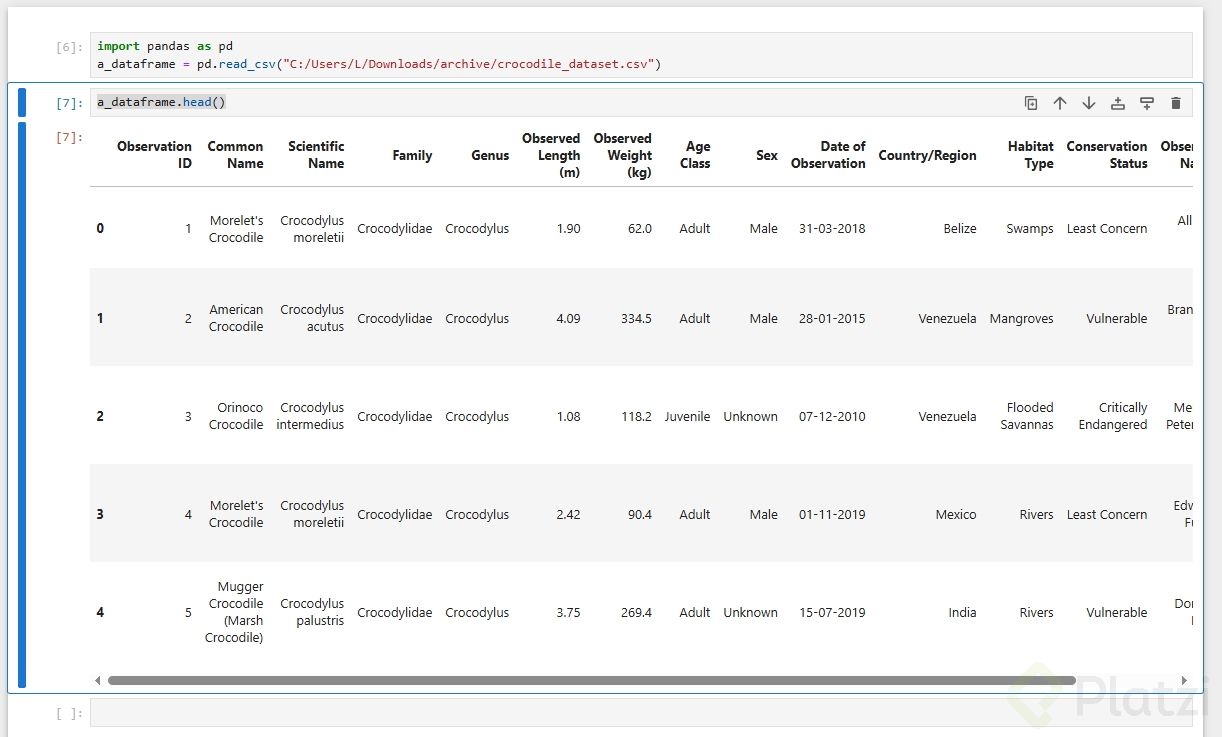Click the length value 4.09
Screen dimensions: 1222x737
coord(568,318)
